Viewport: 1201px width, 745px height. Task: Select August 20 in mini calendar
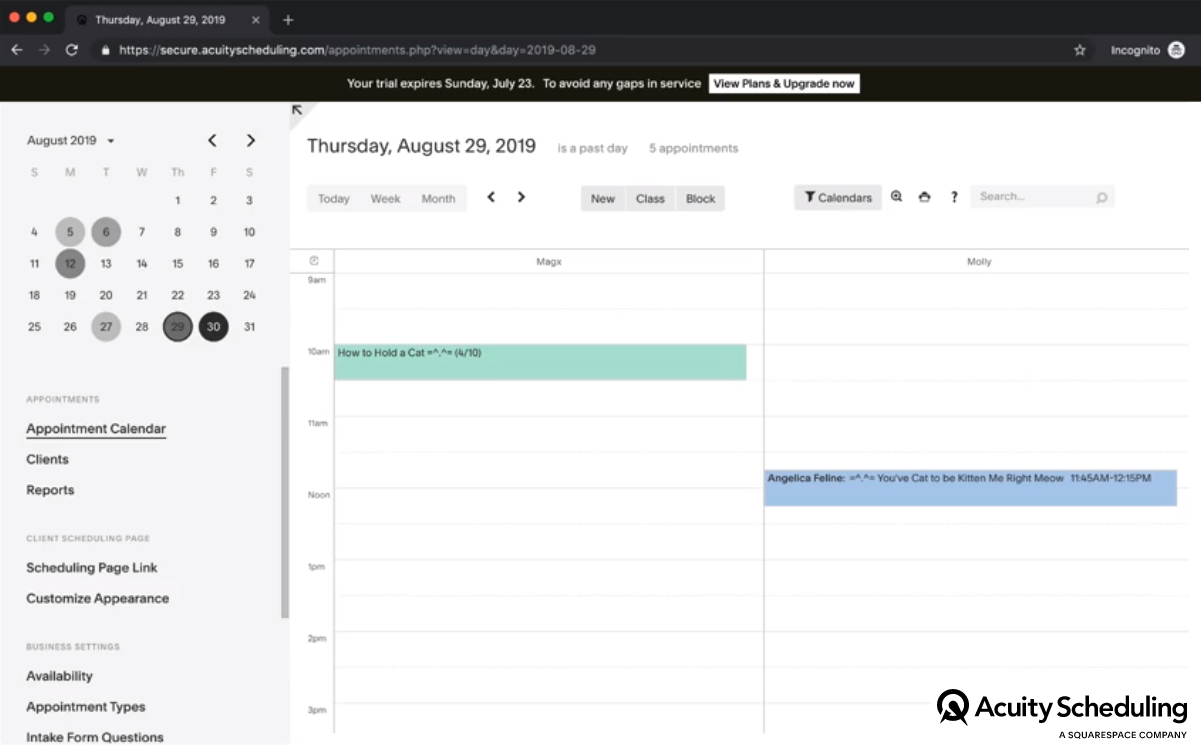click(x=106, y=295)
